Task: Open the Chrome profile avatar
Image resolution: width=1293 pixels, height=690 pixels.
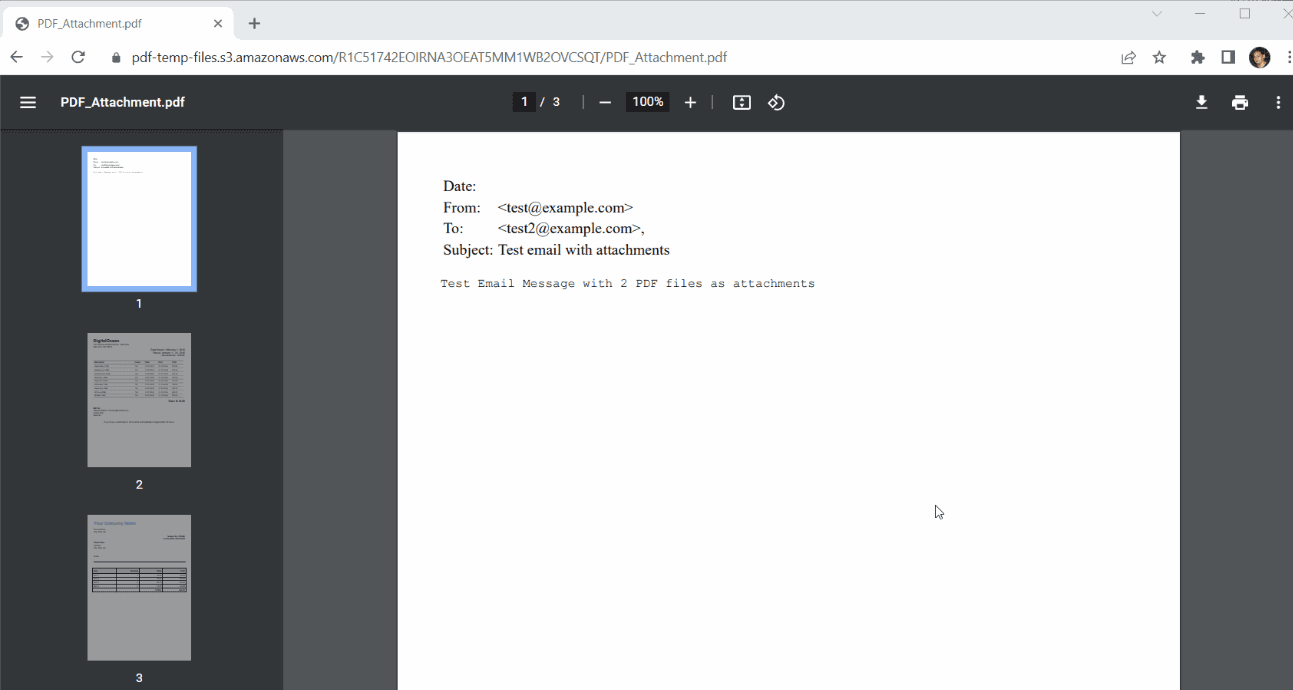Action: click(1259, 57)
